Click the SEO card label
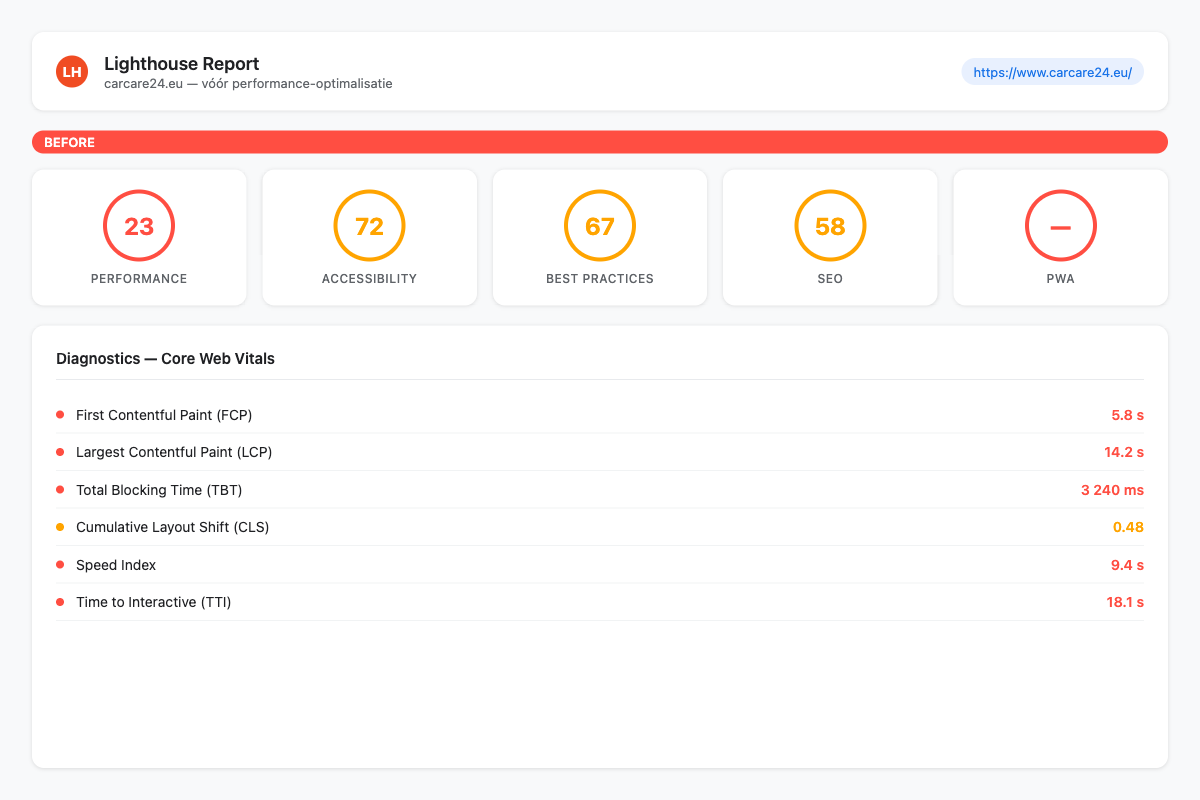The width and height of the screenshot is (1200, 800). [830, 279]
